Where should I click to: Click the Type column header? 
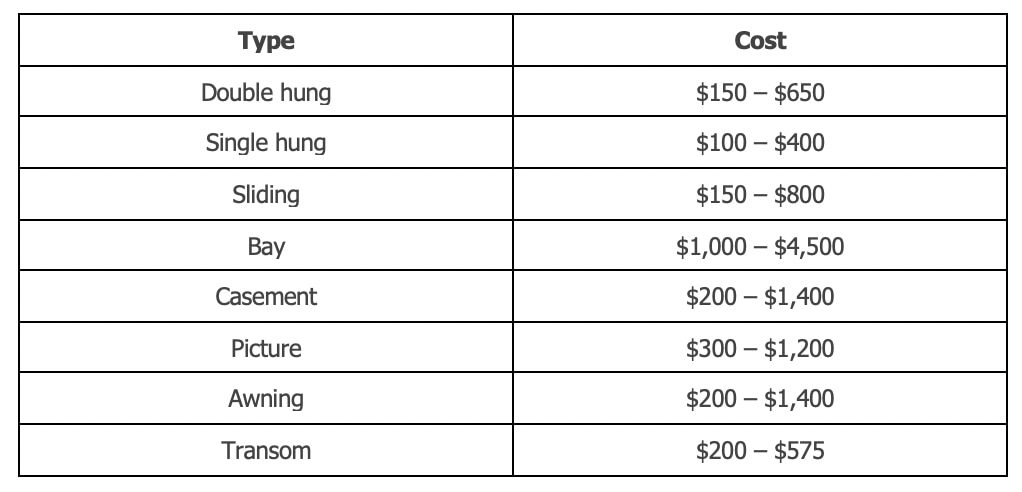pos(266,41)
